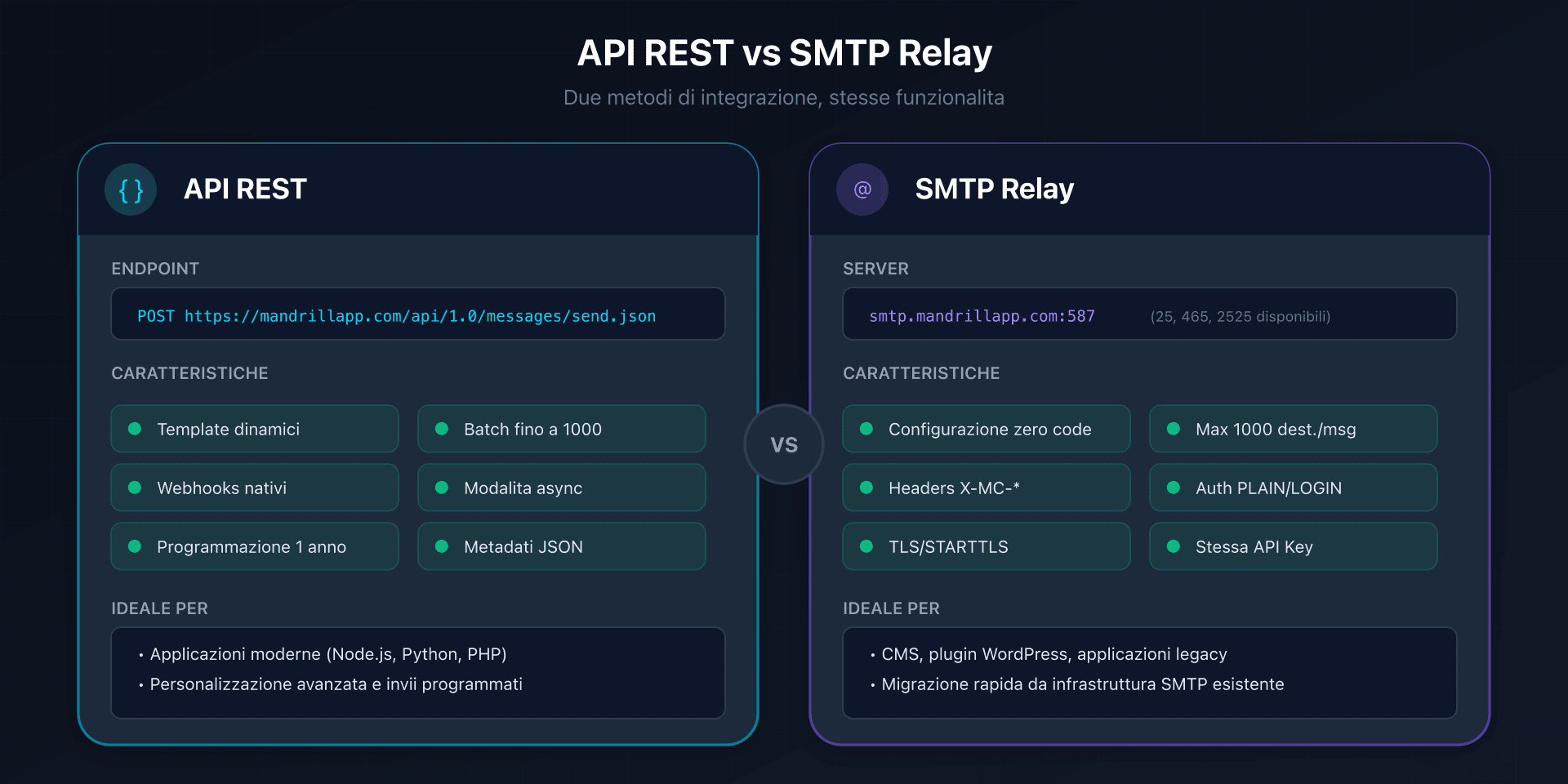This screenshot has width=1568, height=784.
Task: Expand the IDEALE PER section under SMTP Relay
Action: click(x=891, y=608)
